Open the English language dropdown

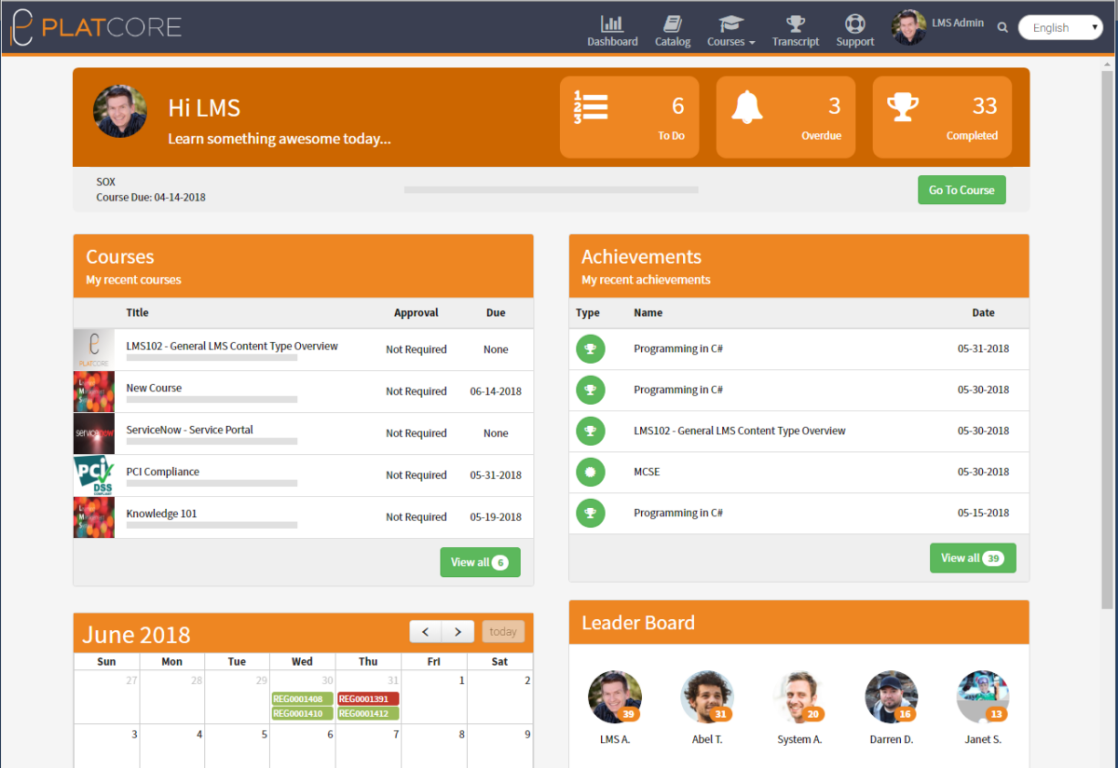[x=1059, y=28]
